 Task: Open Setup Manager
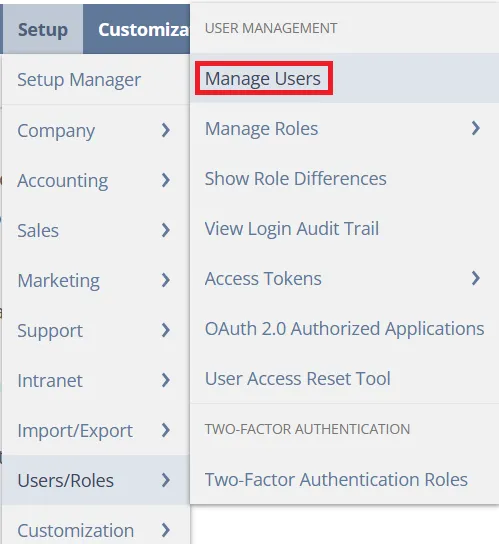coord(79,80)
